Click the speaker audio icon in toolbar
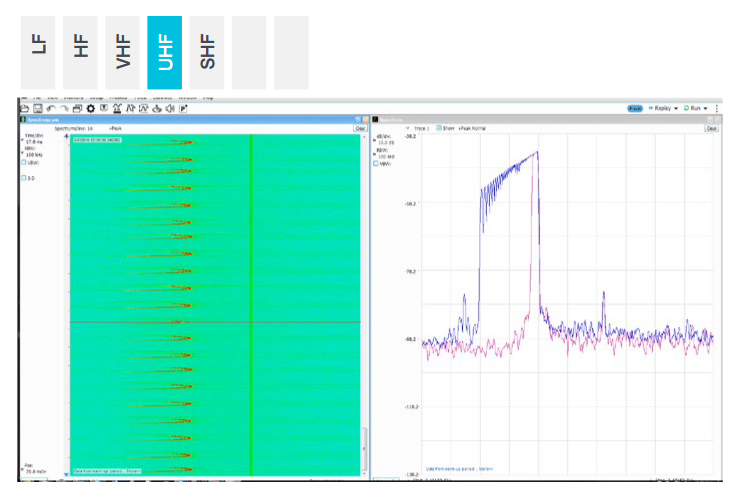Image resolution: width=733 pixels, height=498 pixels. [x=170, y=108]
